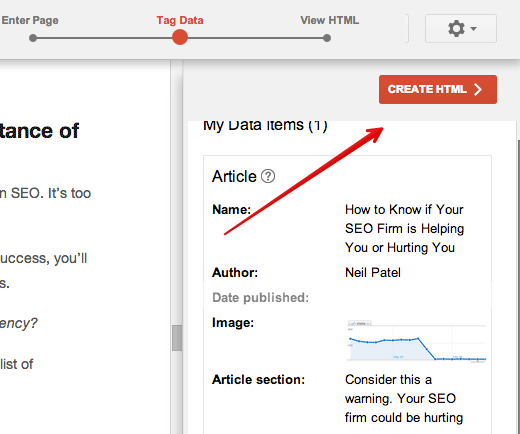Click the Author value Neil Patel
This screenshot has height=434, width=520.
[x=373, y=273]
